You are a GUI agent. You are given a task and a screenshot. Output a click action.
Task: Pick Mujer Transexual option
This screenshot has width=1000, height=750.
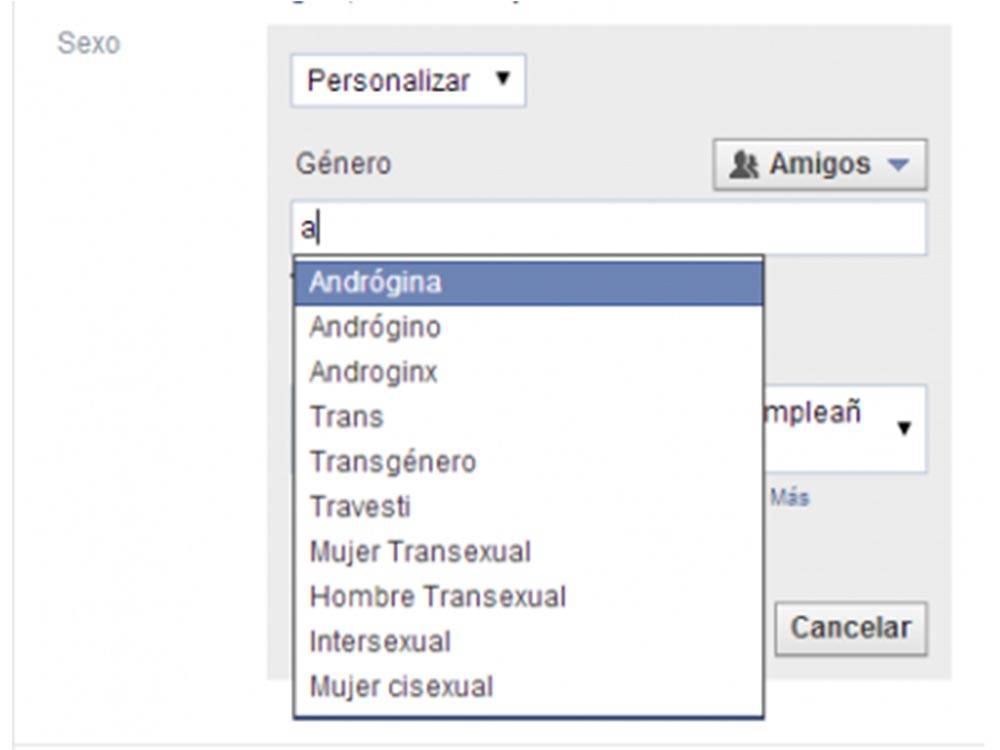click(529, 552)
